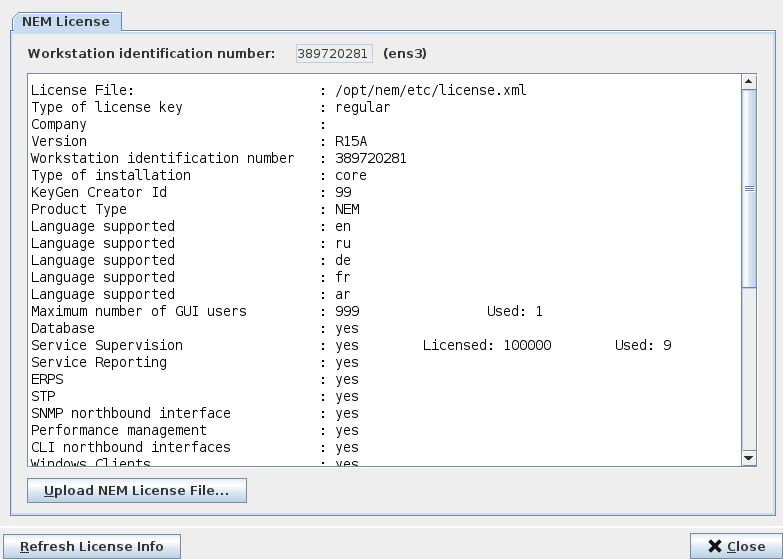
Task: Click the Workstation identification number field
Action: tap(334, 53)
